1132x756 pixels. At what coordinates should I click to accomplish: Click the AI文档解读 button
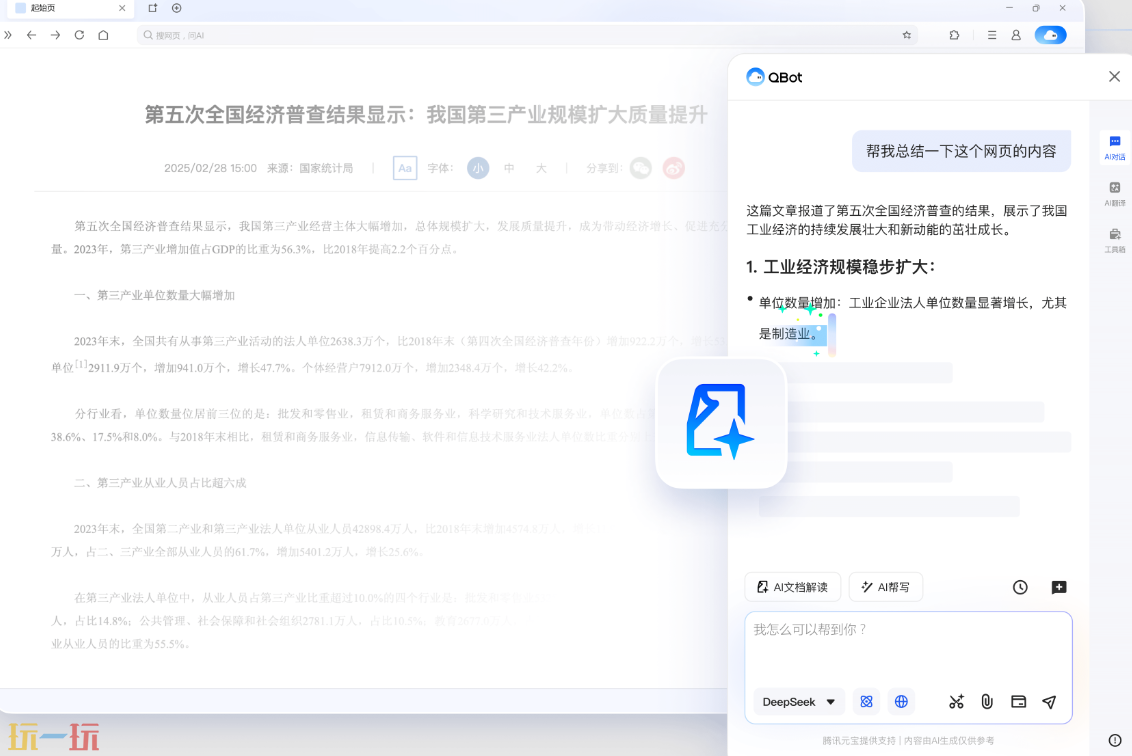(x=792, y=587)
